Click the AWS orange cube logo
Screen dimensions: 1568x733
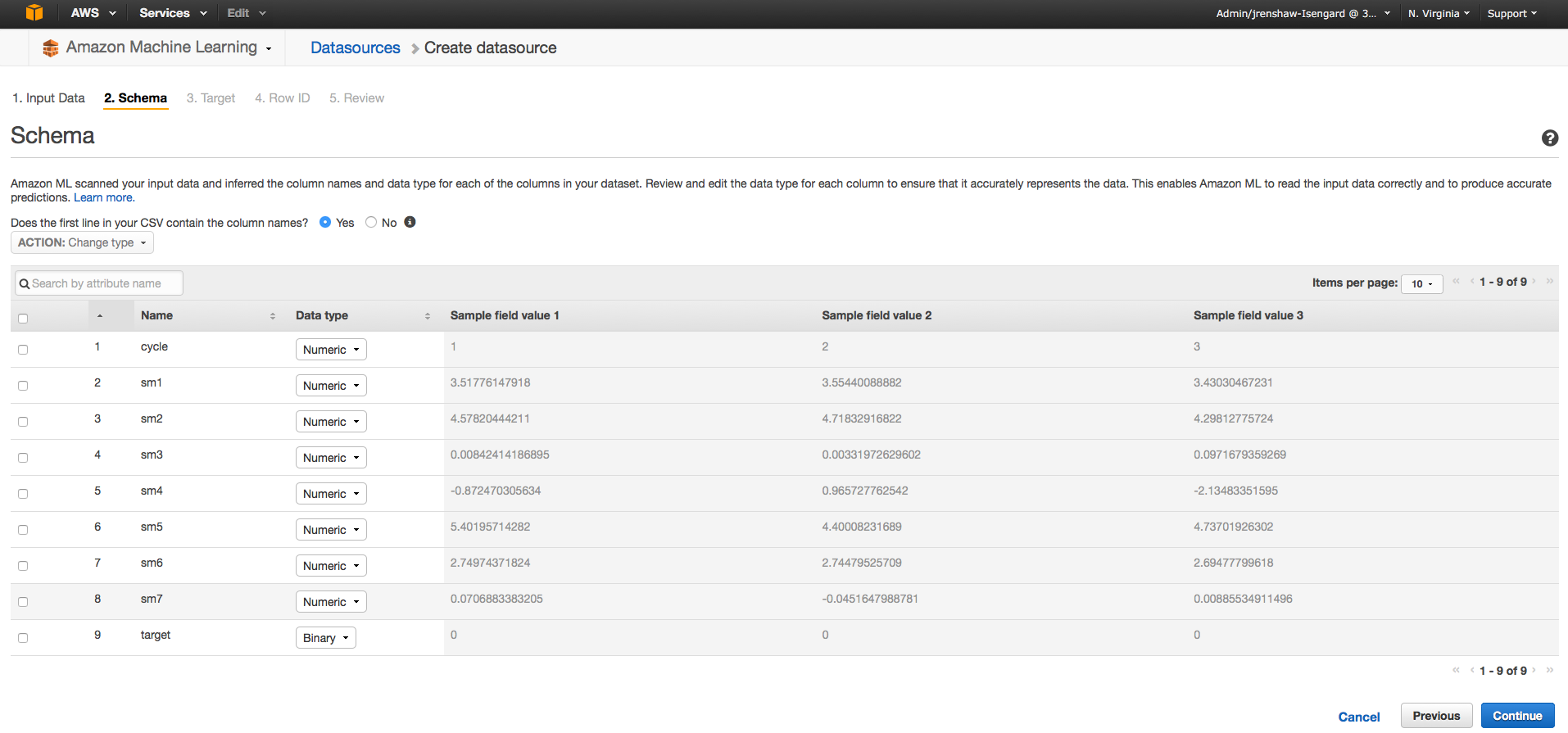pos(34,12)
